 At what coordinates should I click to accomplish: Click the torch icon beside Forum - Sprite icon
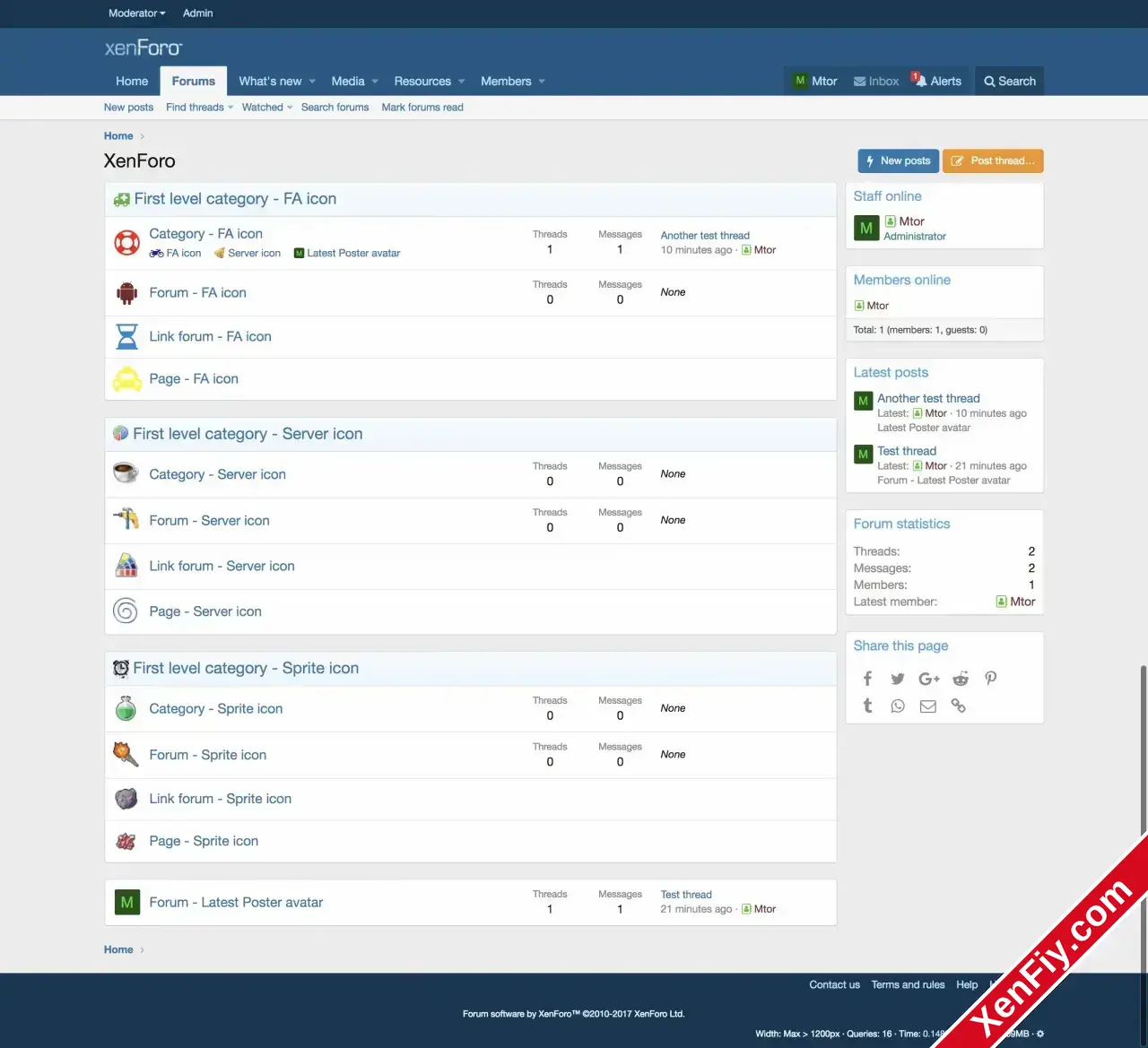click(x=126, y=754)
